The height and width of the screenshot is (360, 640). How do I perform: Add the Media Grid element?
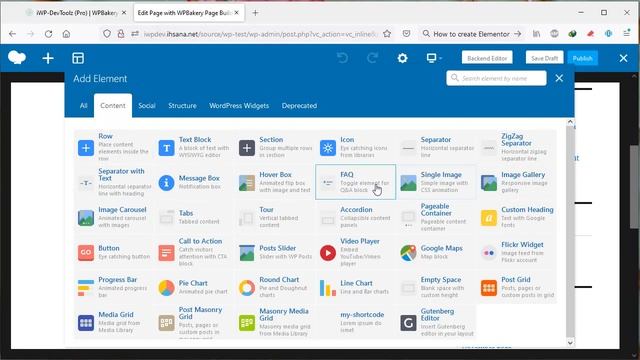[x=114, y=322]
